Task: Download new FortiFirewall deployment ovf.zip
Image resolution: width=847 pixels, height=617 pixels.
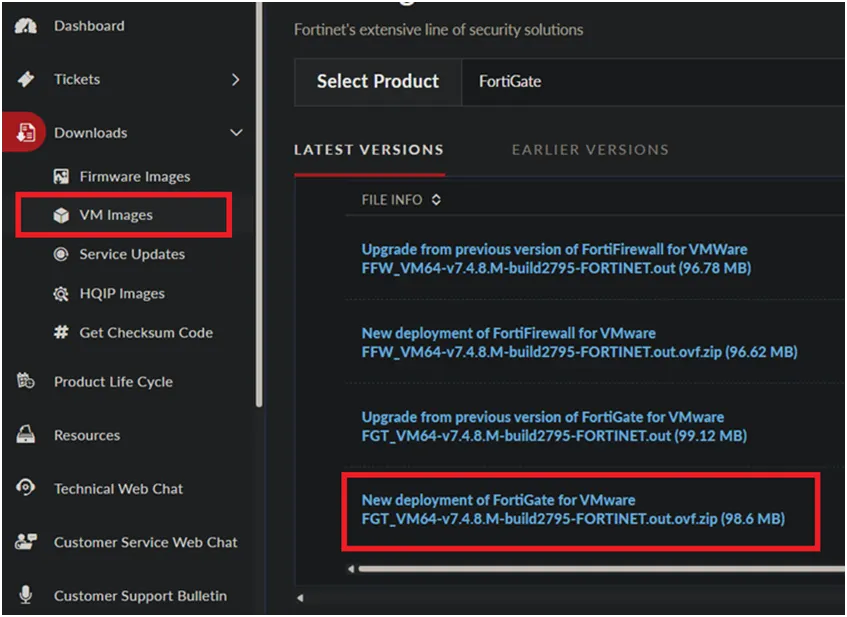Action: pyautogui.click(x=579, y=343)
